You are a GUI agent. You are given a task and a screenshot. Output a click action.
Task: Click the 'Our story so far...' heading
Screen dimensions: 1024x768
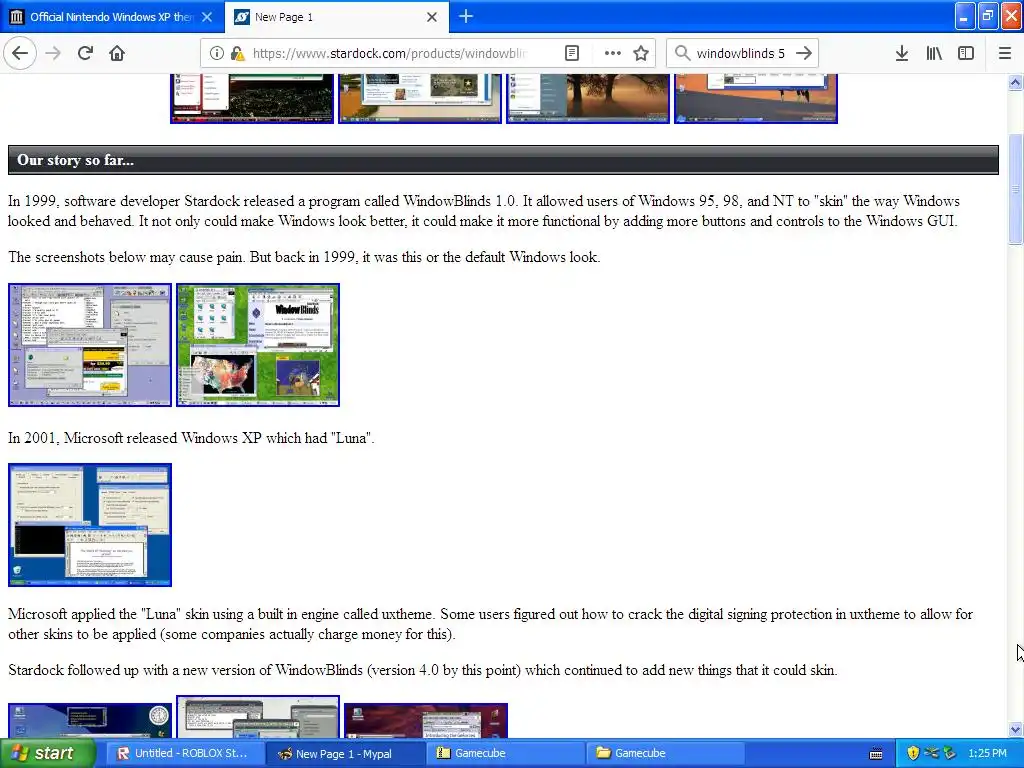point(75,160)
